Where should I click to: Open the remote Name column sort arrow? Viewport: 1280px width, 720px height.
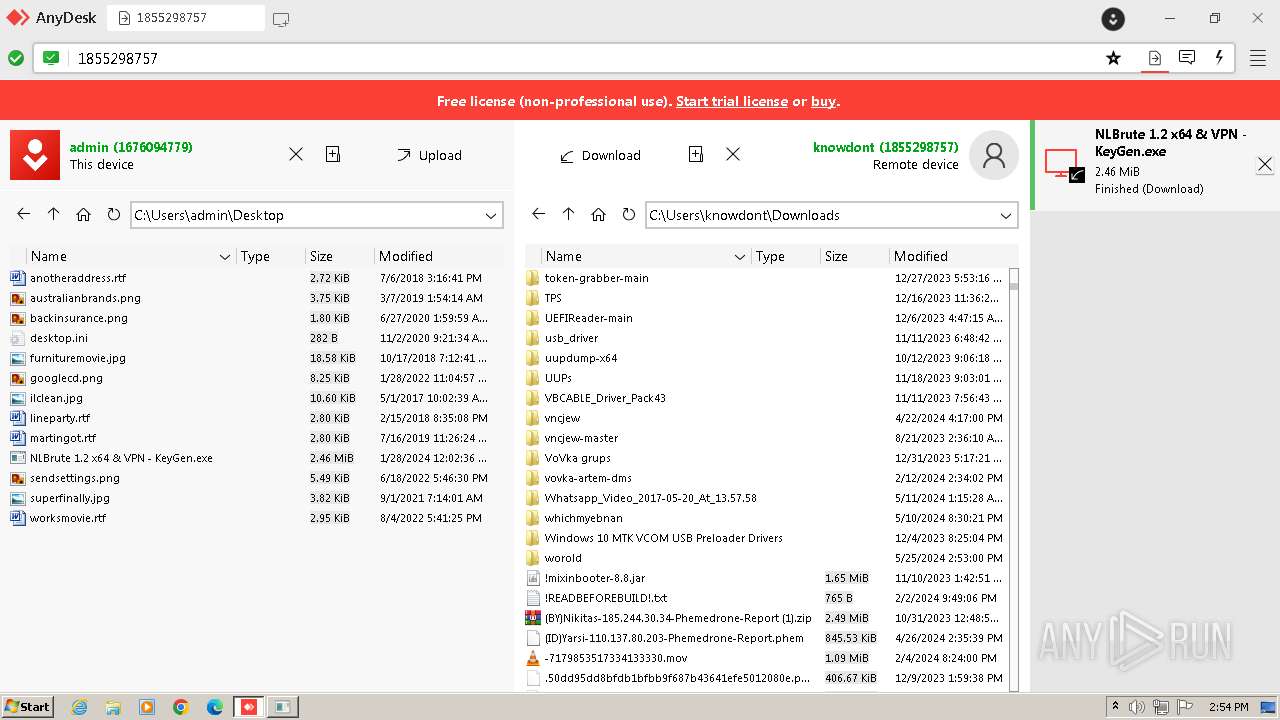pyautogui.click(x=739, y=257)
